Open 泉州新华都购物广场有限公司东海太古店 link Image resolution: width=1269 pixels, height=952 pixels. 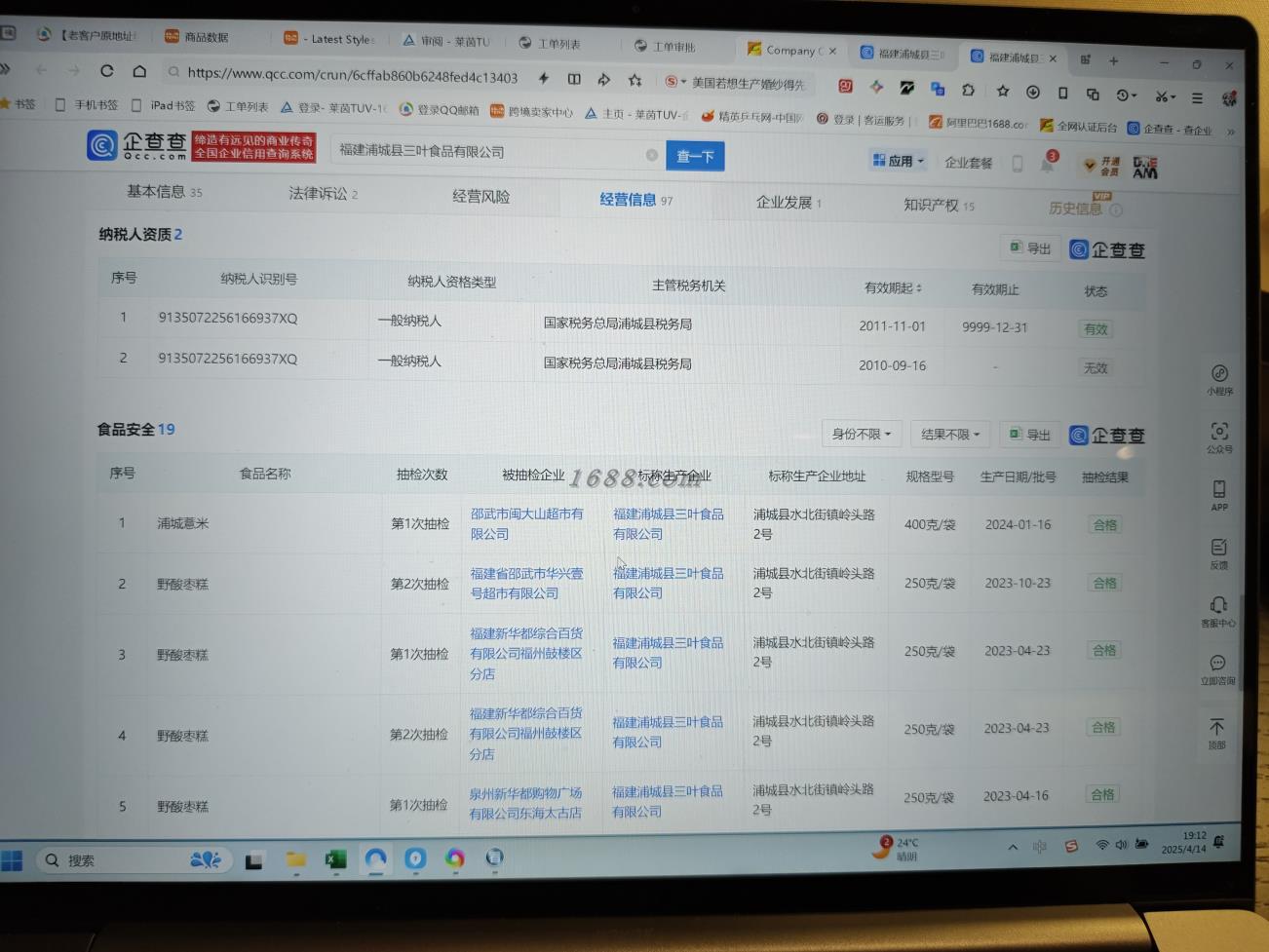point(525,802)
